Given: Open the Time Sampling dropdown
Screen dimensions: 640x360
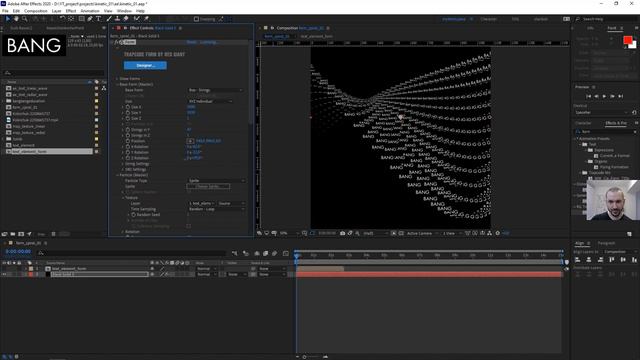Looking at the screenshot, I should pyautogui.click(x=216, y=209).
